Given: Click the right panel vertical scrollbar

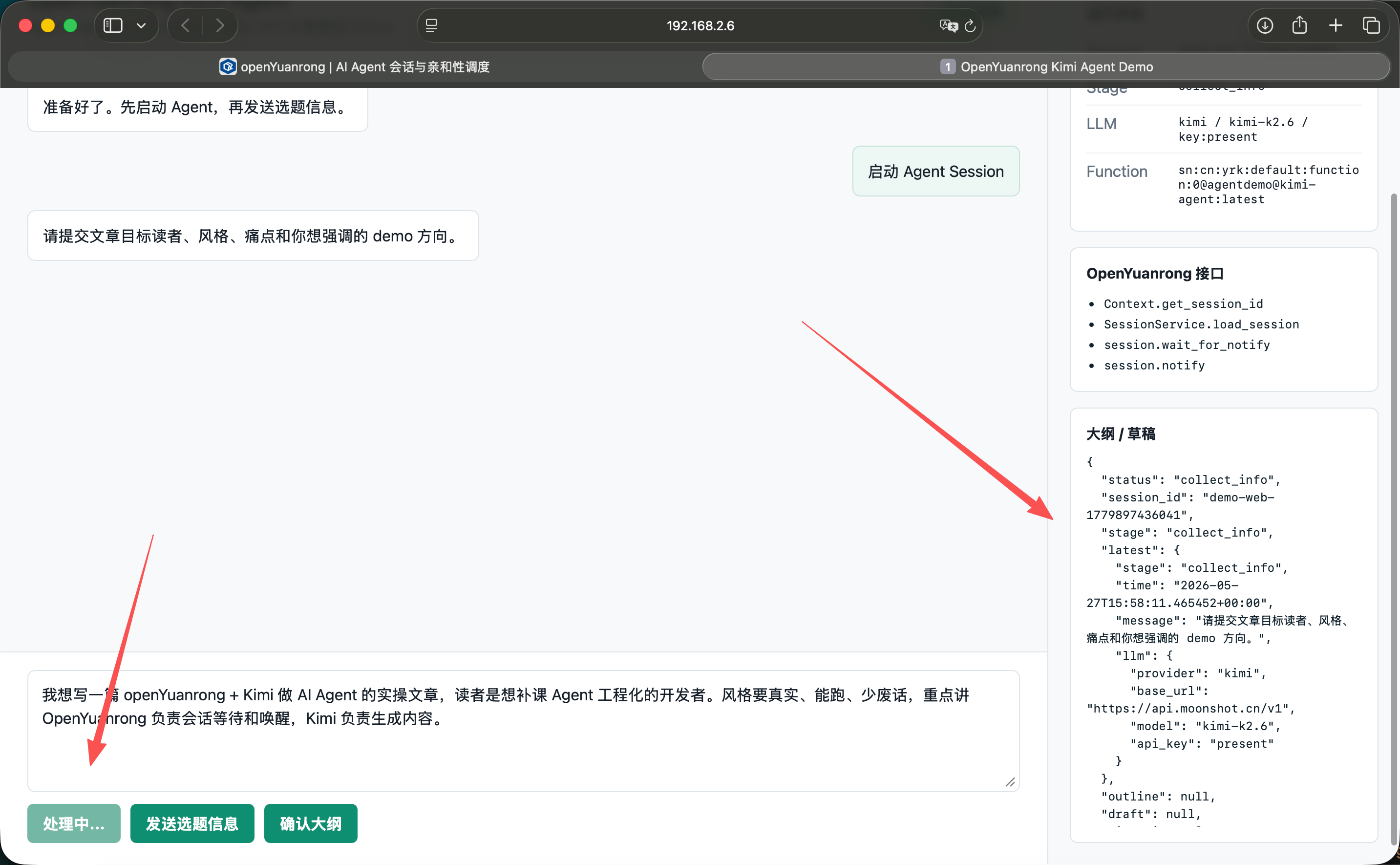Looking at the screenshot, I should (1394, 519).
